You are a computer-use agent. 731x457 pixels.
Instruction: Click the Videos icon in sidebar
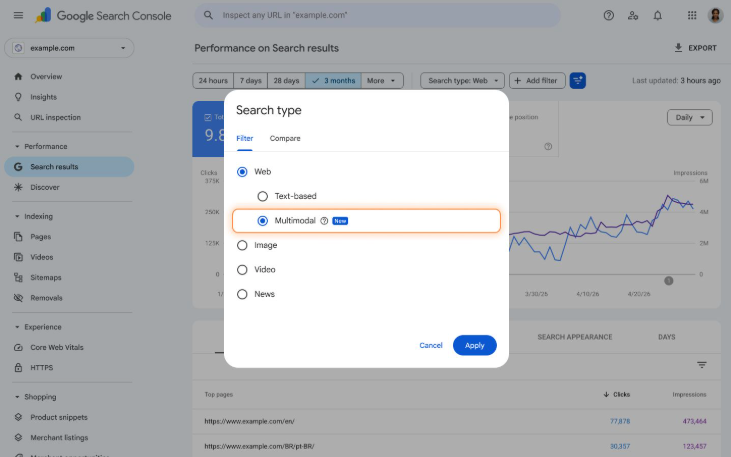(x=18, y=257)
